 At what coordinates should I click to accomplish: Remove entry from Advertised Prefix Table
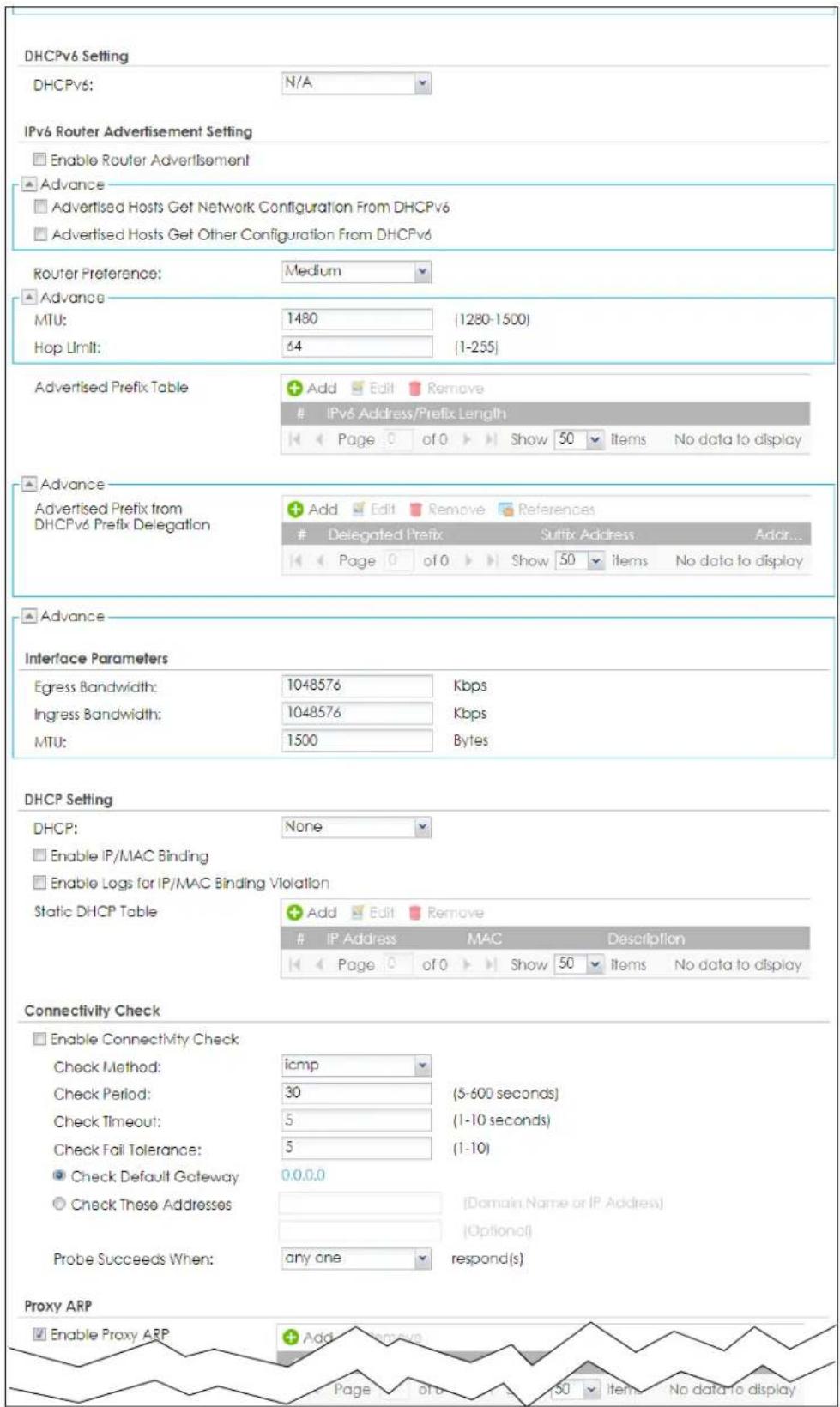(446, 389)
